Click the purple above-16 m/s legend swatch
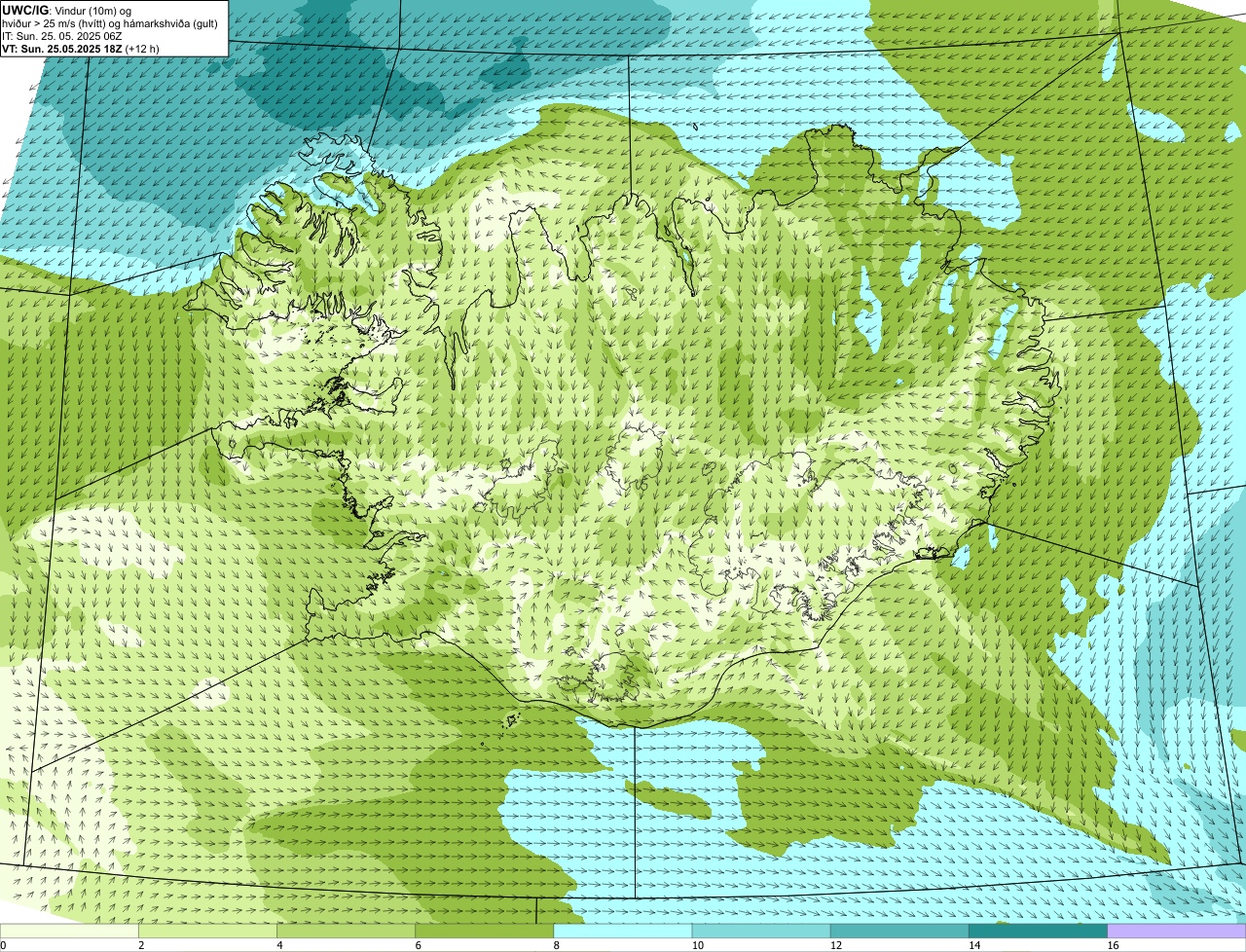 pyautogui.click(x=1177, y=932)
